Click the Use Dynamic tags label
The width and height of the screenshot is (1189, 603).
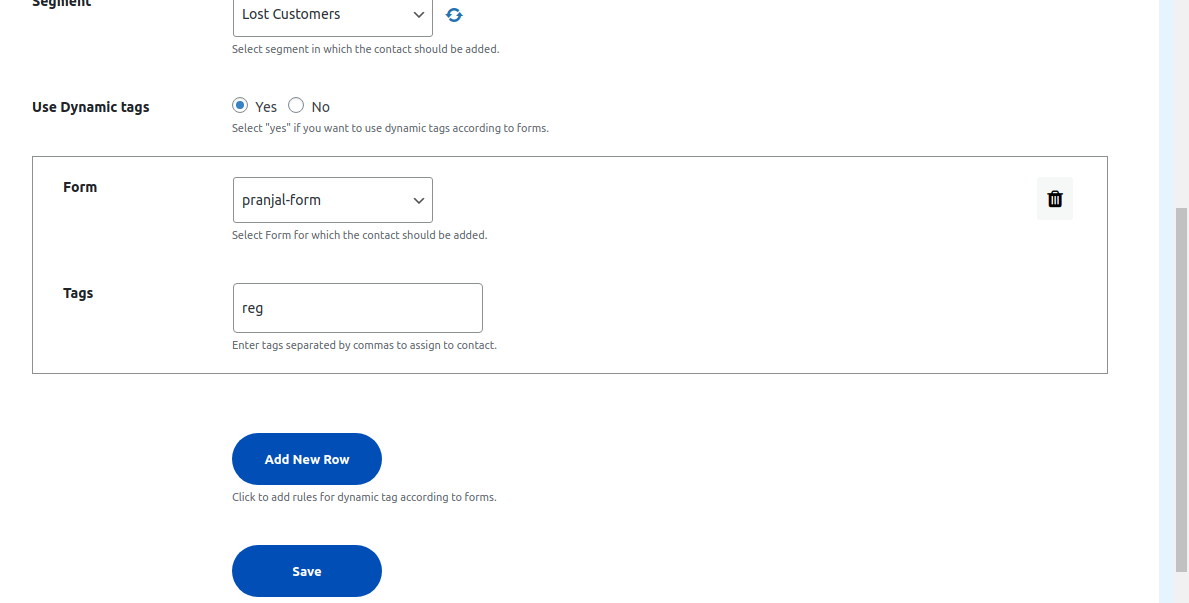click(x=91, y=107)
